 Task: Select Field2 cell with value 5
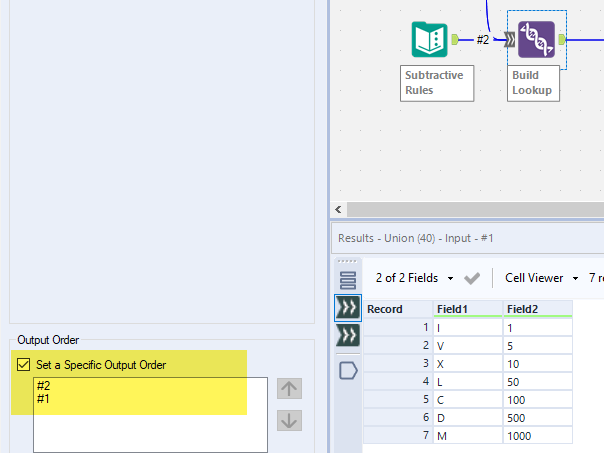point(538,346)
